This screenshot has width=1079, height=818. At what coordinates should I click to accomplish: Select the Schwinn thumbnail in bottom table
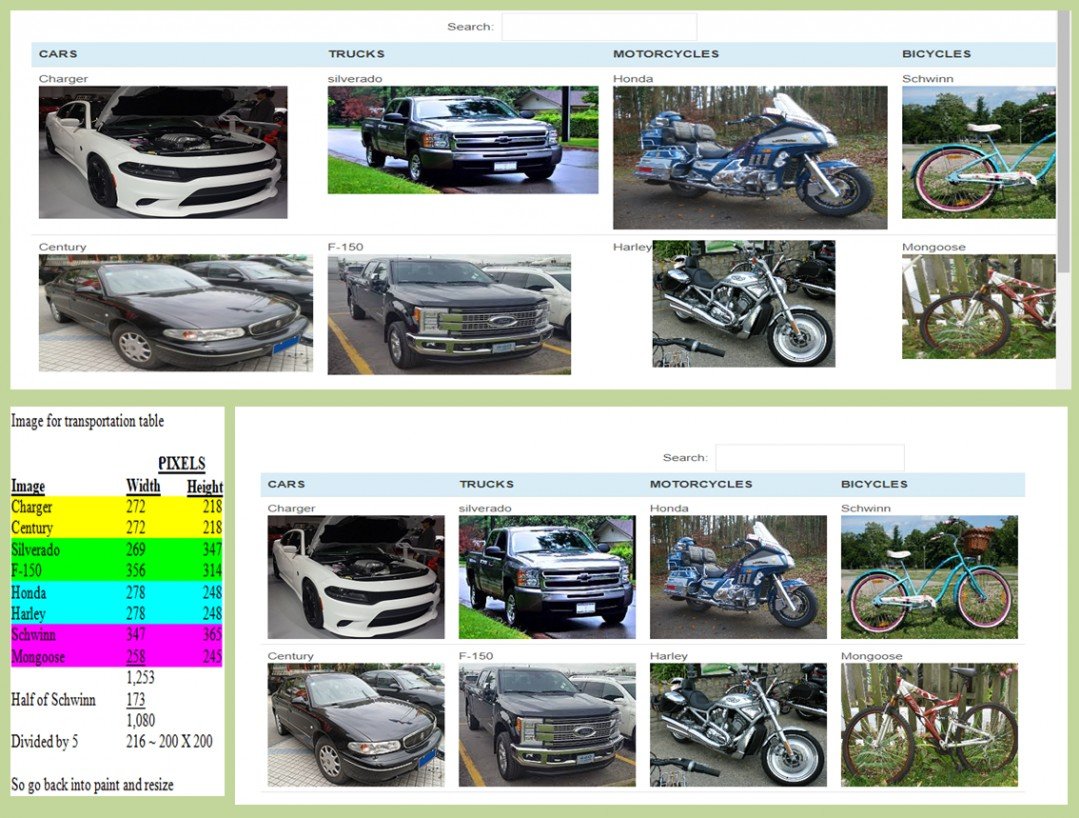point(929,577)
